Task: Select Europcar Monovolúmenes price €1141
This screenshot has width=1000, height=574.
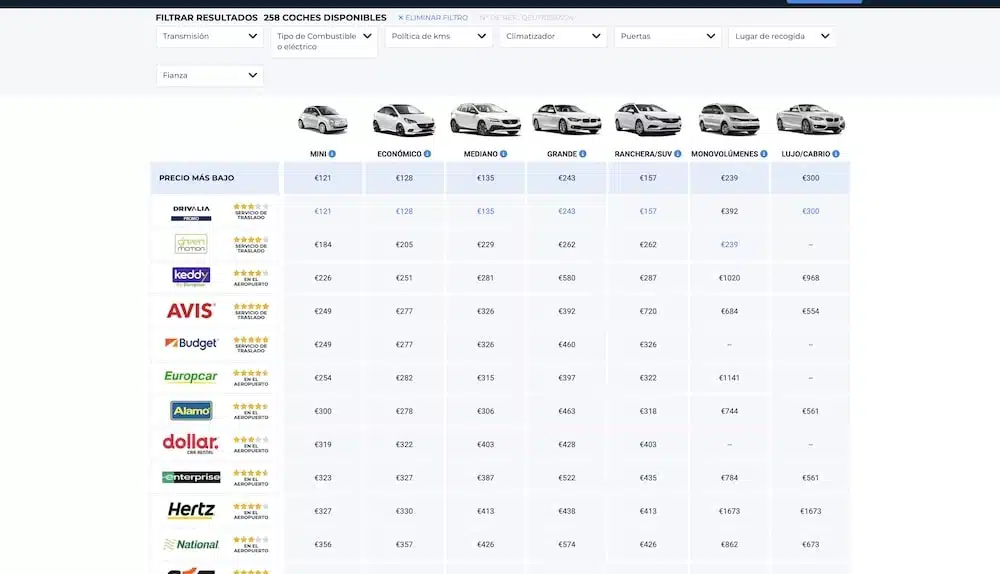Action: click(729, 378)
